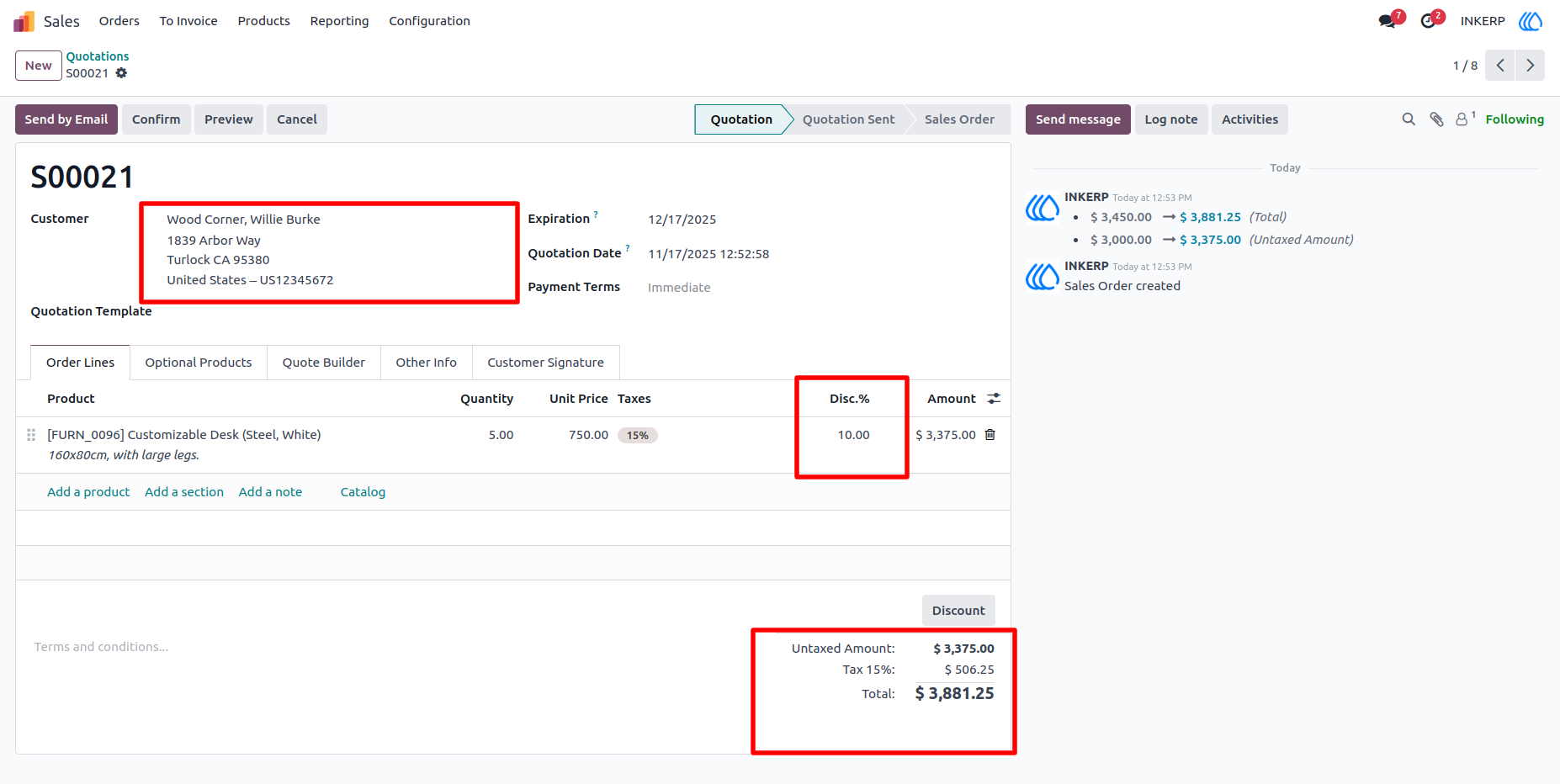Viewport: 1560px width, 784px height.
Task: Click the Following button
Action: [x=1515, y=119]
